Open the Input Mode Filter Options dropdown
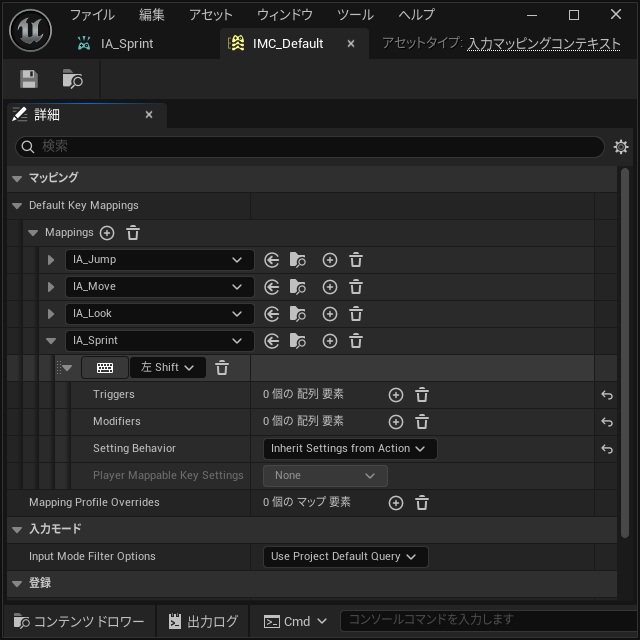This screenshot has height=640, width=640. (346, 557)
